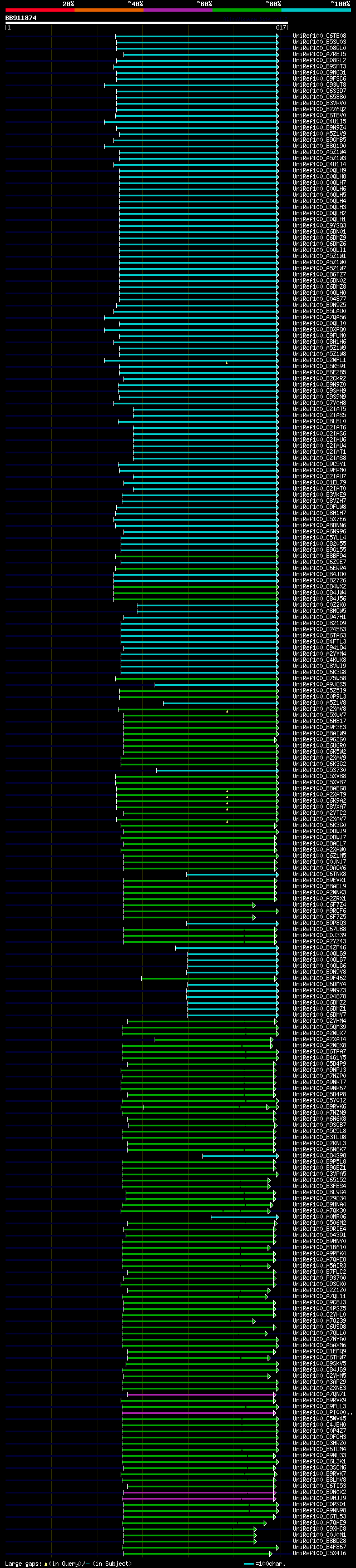Screen dimensions: 356x1568
Task: Click the cyan ~100% identity legend segment
Action: click(316, 10)
